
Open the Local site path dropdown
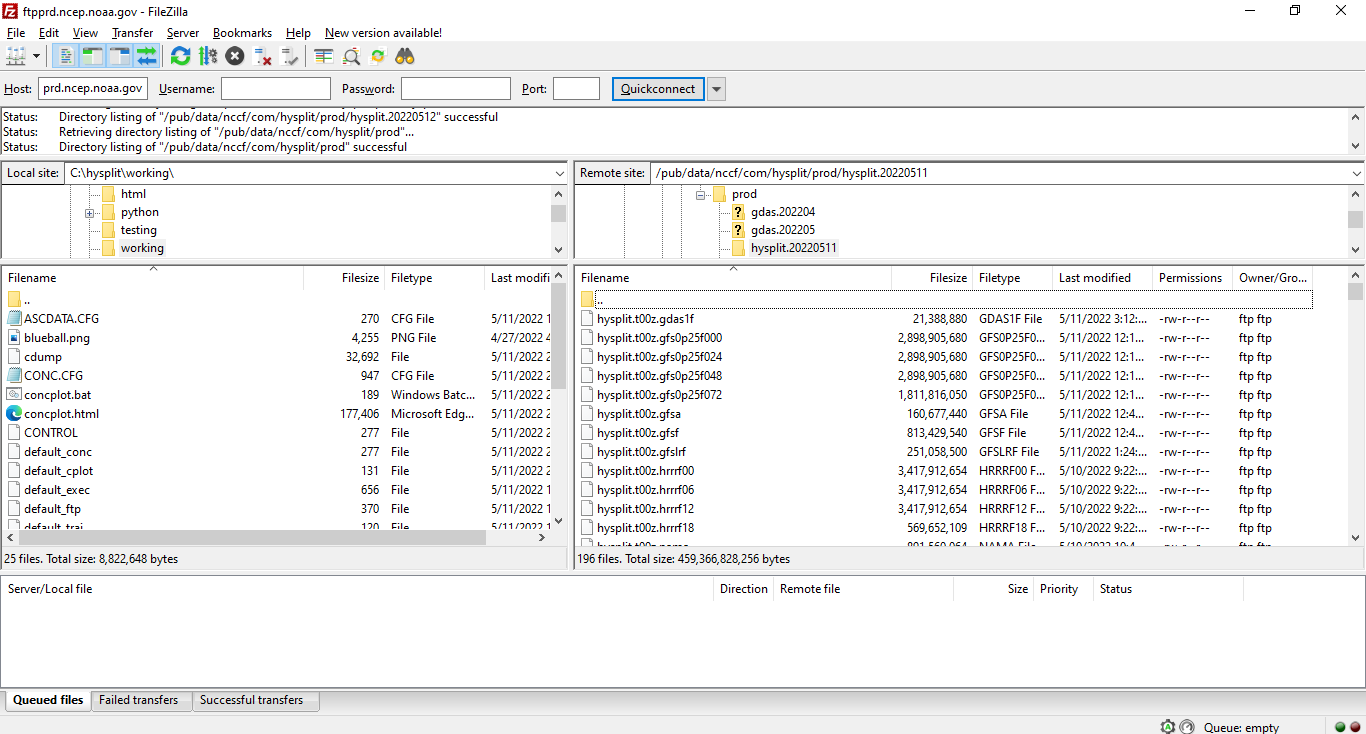point(559,173)
